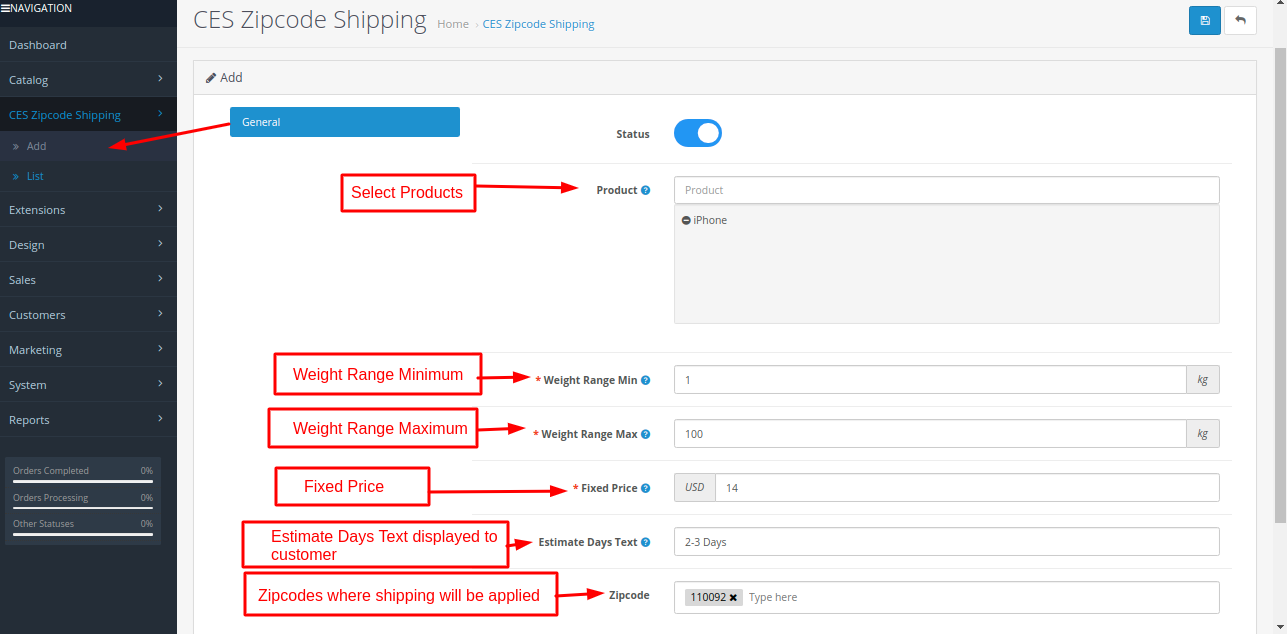This screenshot has width=1287, height=634.
Task: Click the Weight Range Min help icon
Action: coord(646,380)
